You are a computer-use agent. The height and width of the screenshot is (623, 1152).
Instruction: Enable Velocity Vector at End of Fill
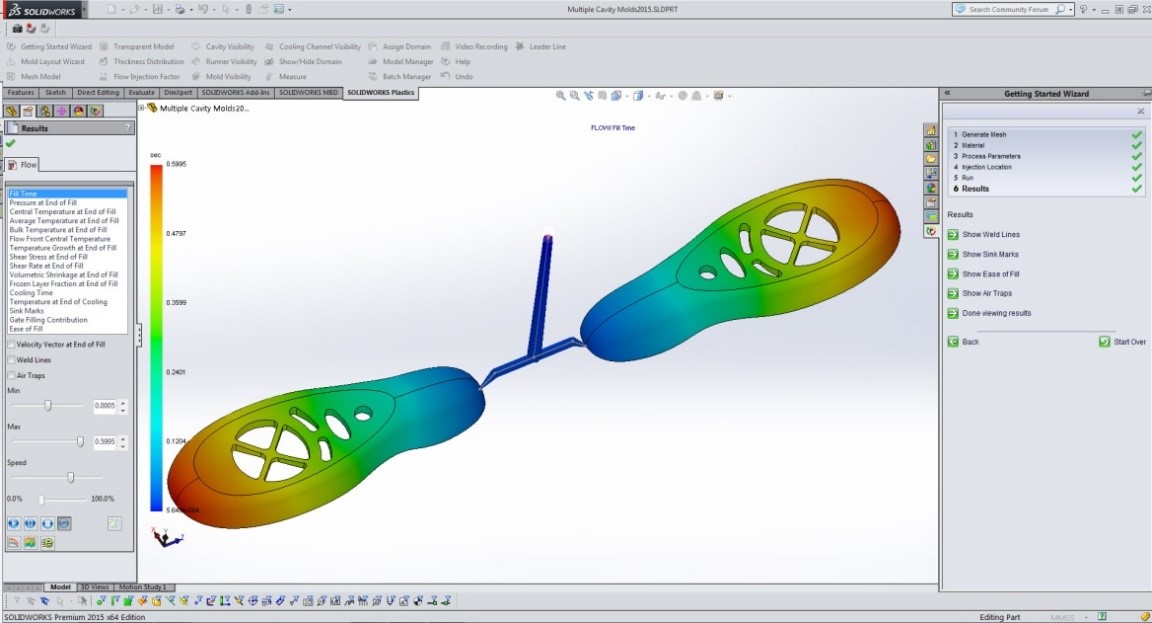pyautogui.click(x=11, y=345)
